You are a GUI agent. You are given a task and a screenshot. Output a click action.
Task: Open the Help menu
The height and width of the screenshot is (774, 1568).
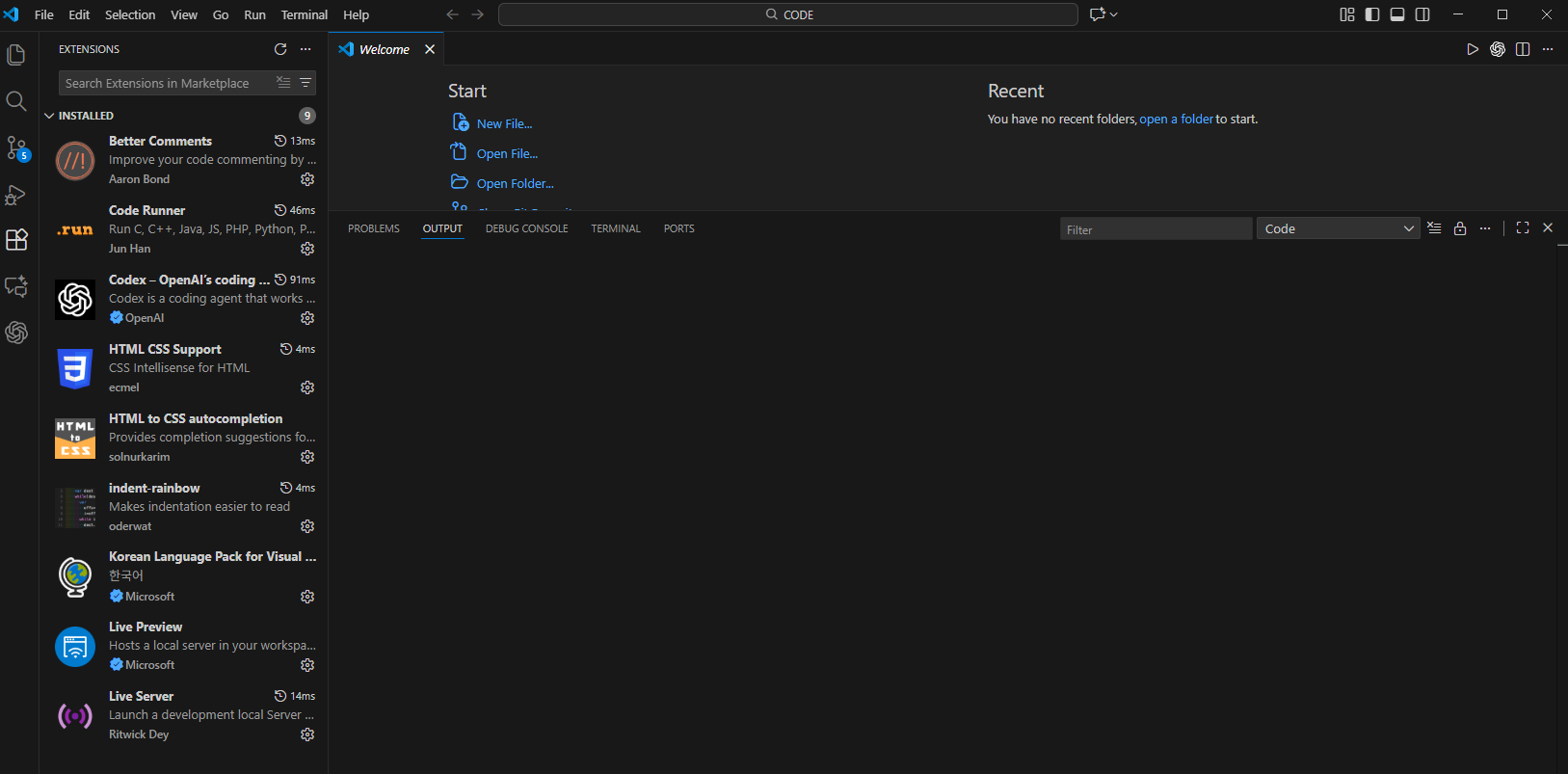click(357, 14)
